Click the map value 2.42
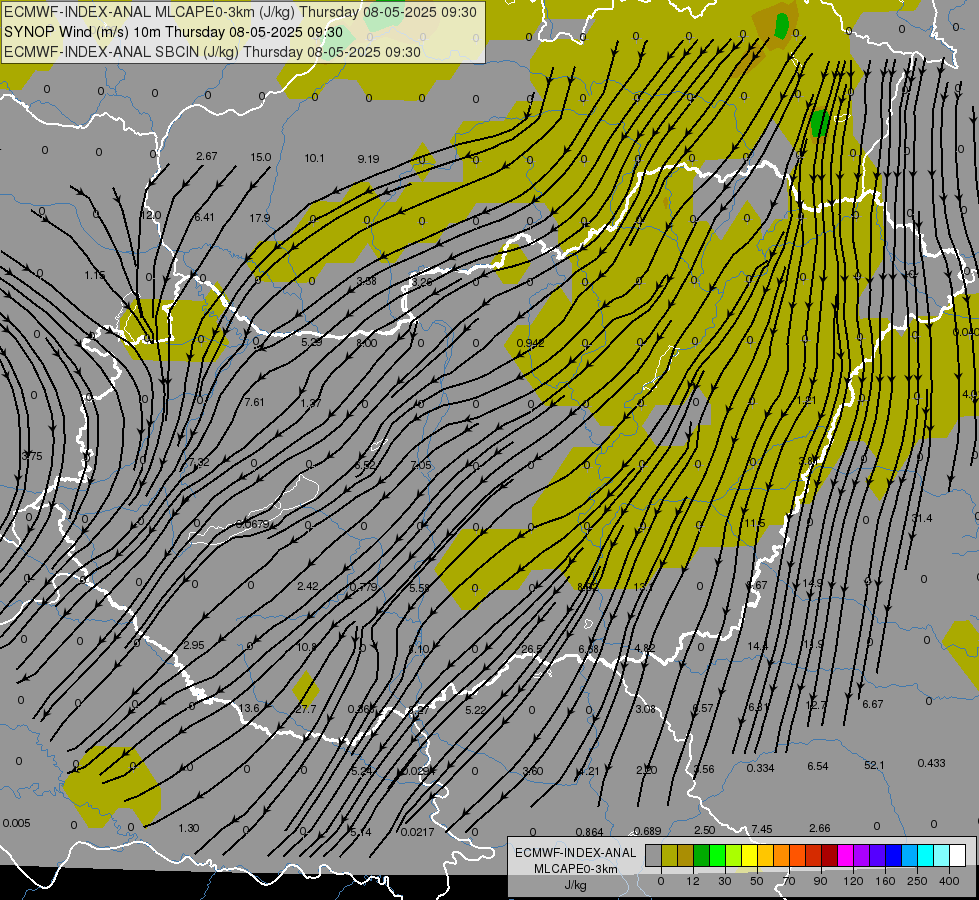The width and height of the screenshot is (979, 900). [308, 586]
